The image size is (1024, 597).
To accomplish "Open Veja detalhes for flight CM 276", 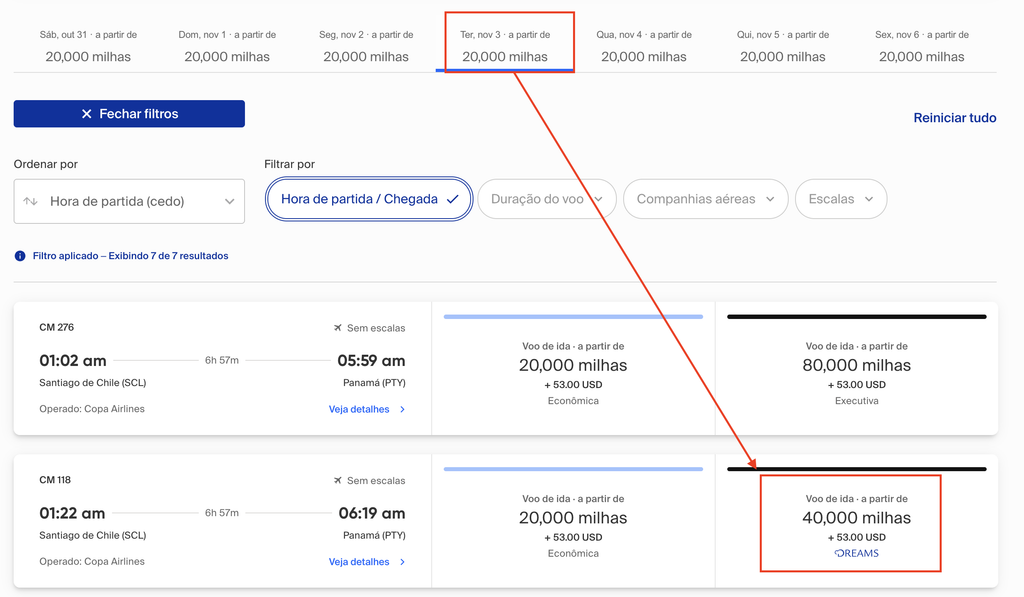I will [359, 409].
